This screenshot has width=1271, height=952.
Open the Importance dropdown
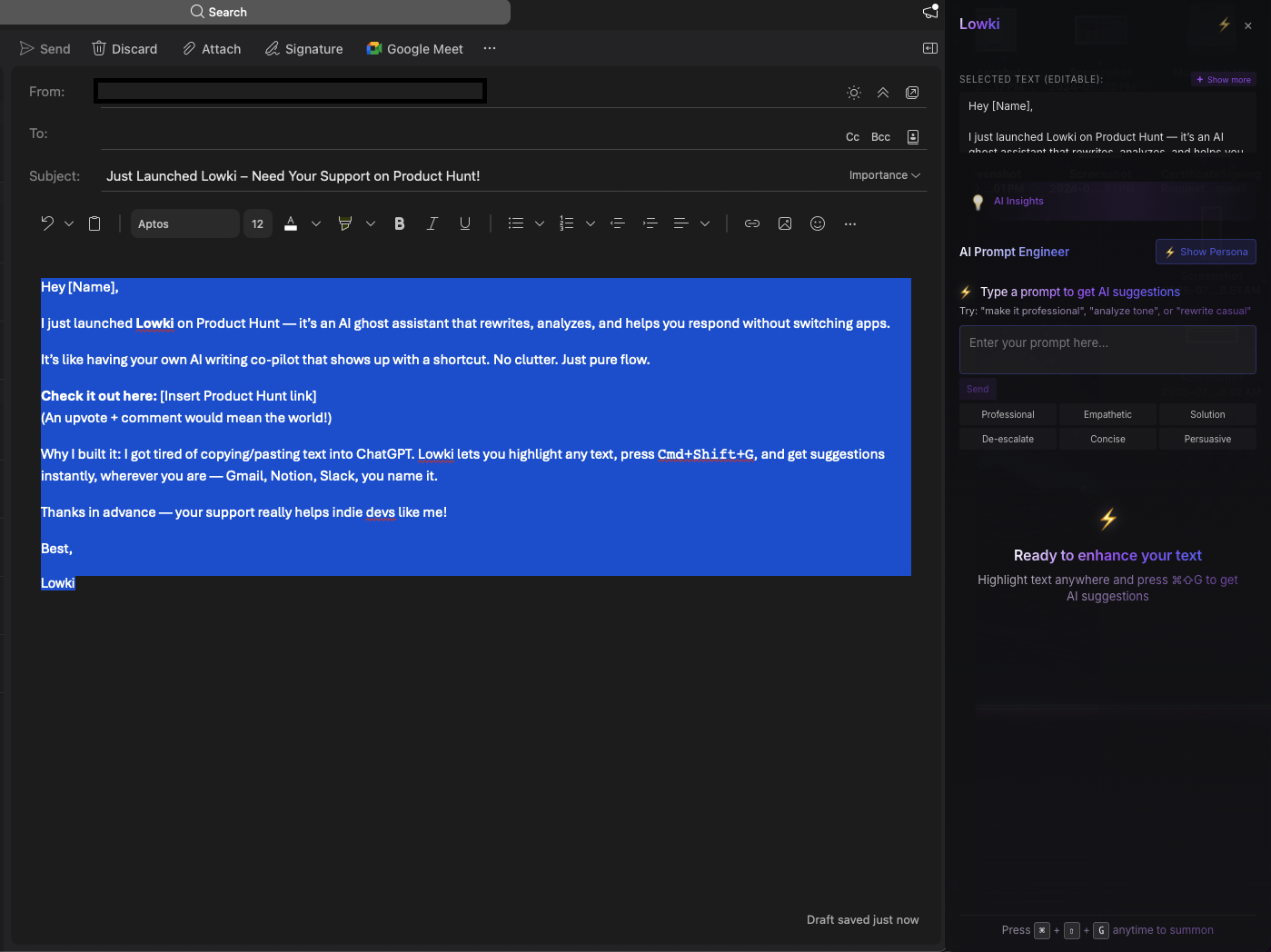pos(884,175)
